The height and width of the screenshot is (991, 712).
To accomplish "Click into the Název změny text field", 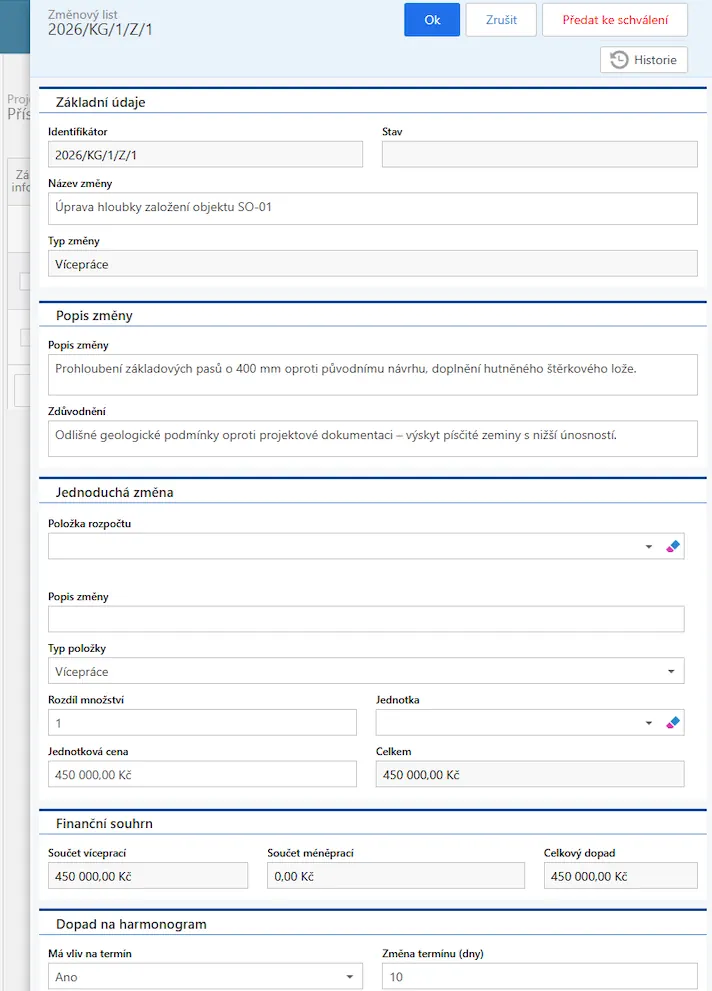I will [x=372, y=208].
